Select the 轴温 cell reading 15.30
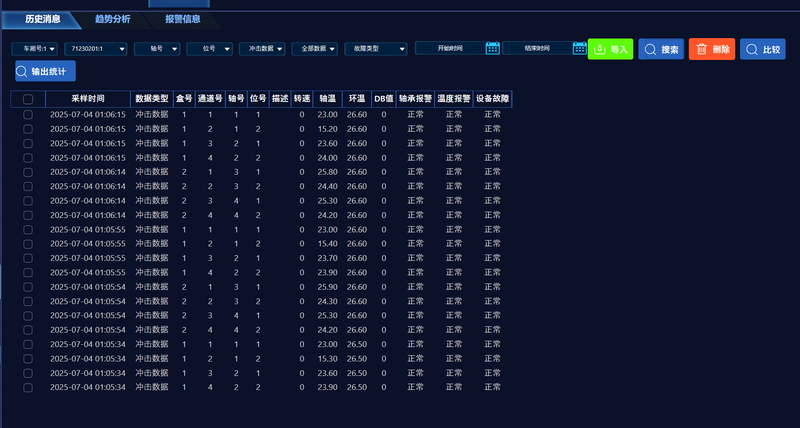The height and width of the screenshot is (428, 800). point(328,359)
